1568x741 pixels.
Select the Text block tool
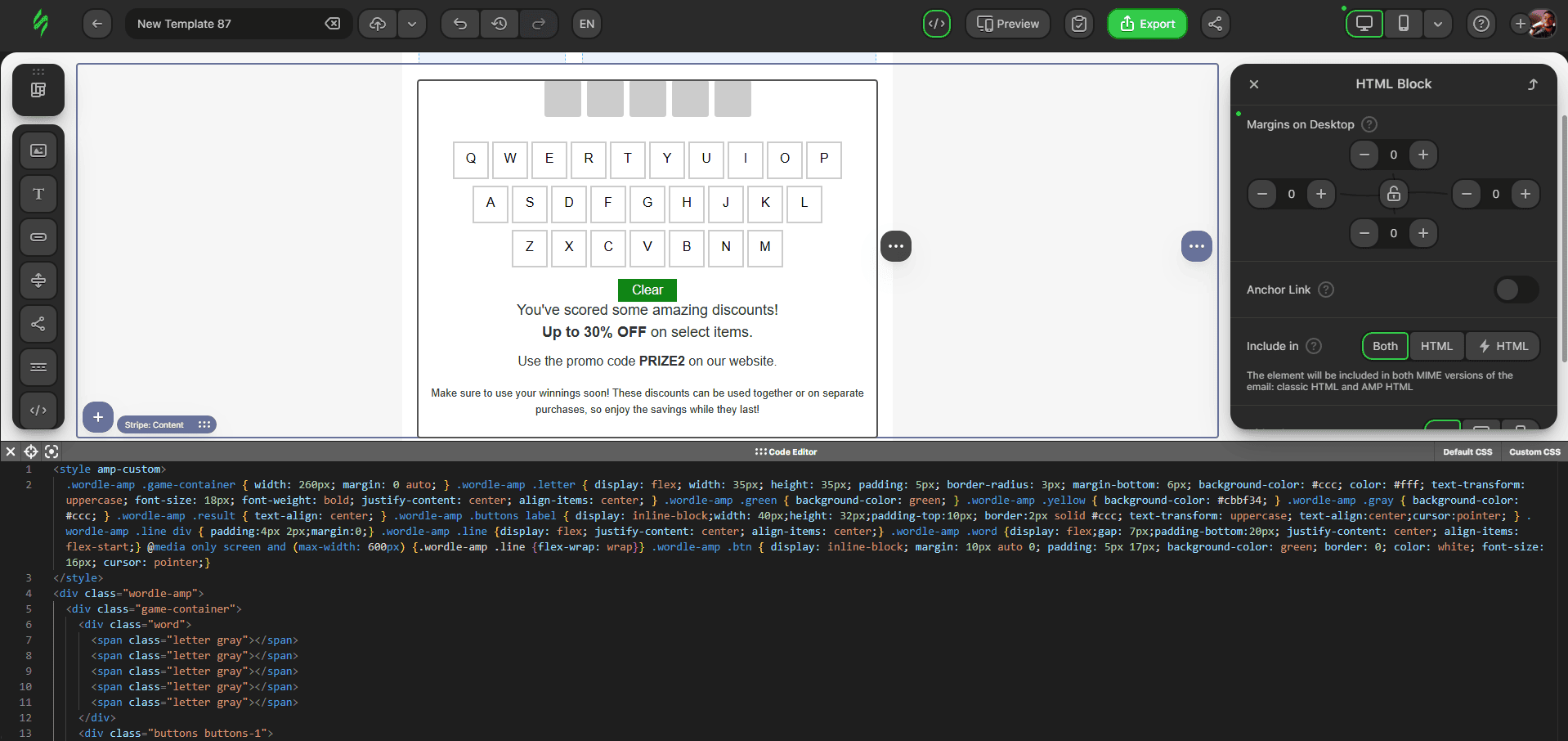tap(38, 194)
